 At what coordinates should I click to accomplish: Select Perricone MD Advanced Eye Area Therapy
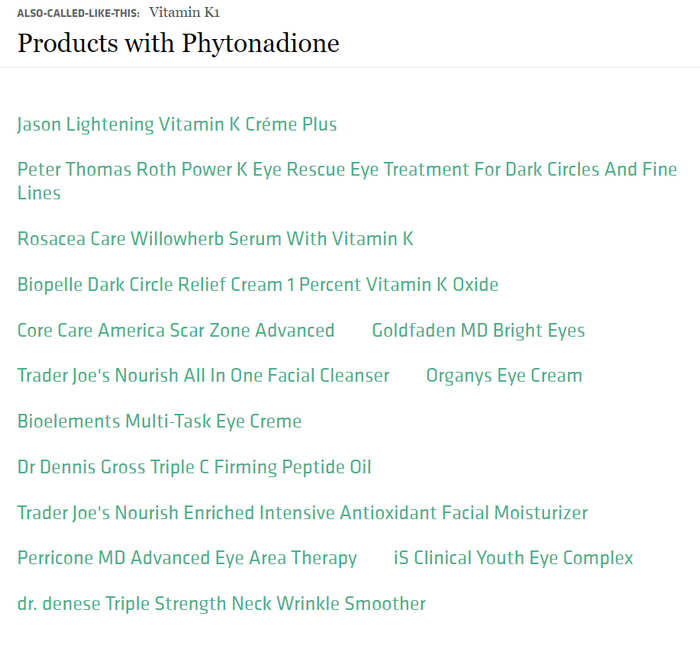[187, 558]
